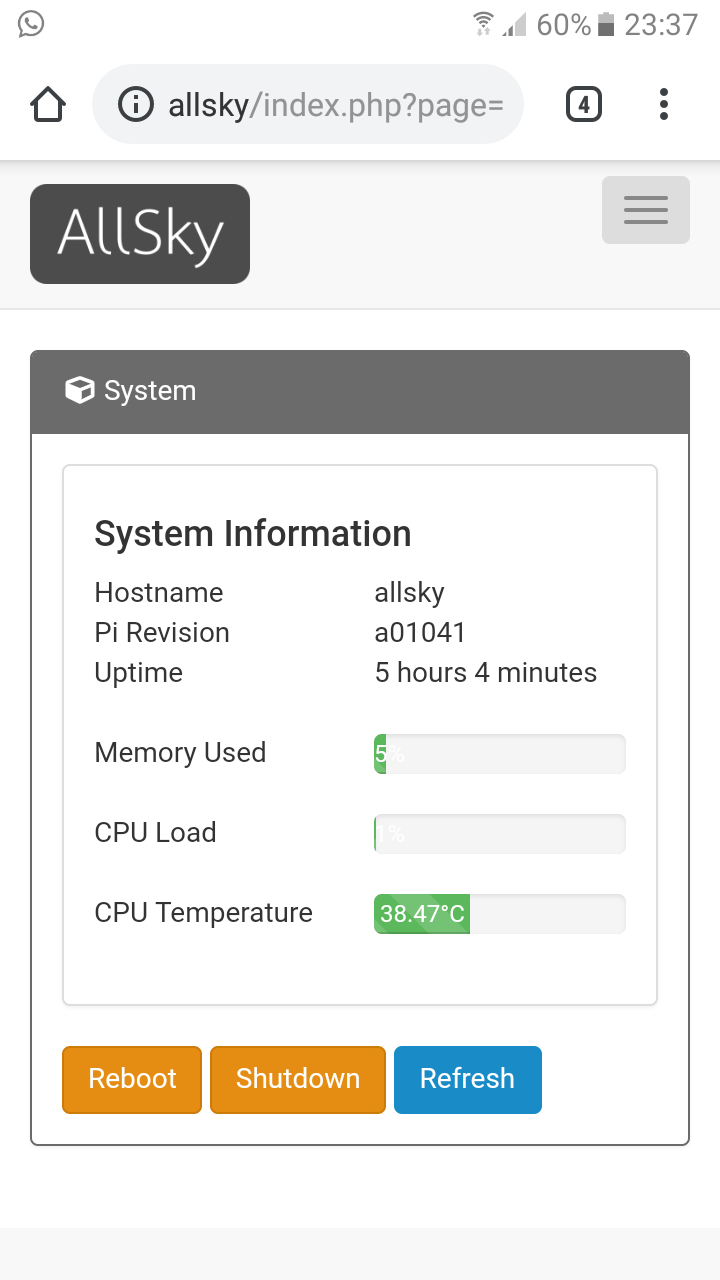720x1280 pixels.
Task: Click the Memory Used progress bar
Action: pos(500,753)
